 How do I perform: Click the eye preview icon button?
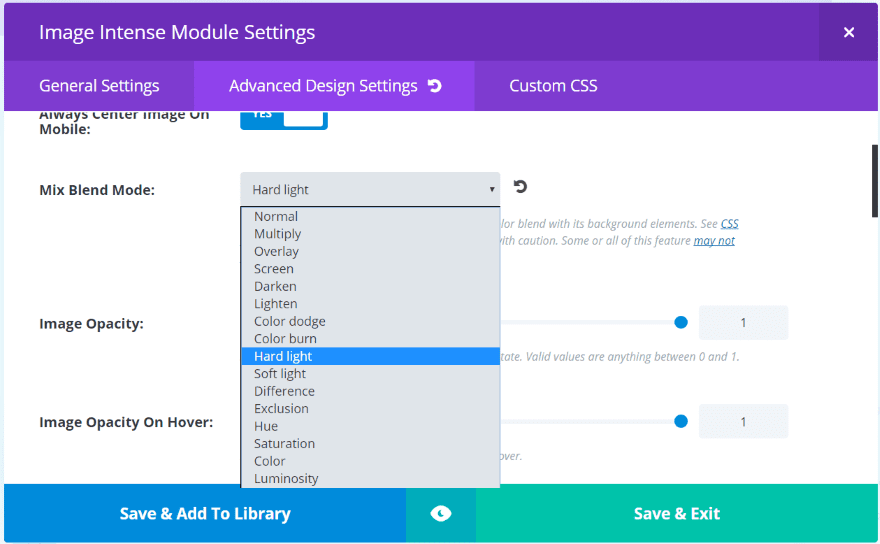(x=441, y=514)
